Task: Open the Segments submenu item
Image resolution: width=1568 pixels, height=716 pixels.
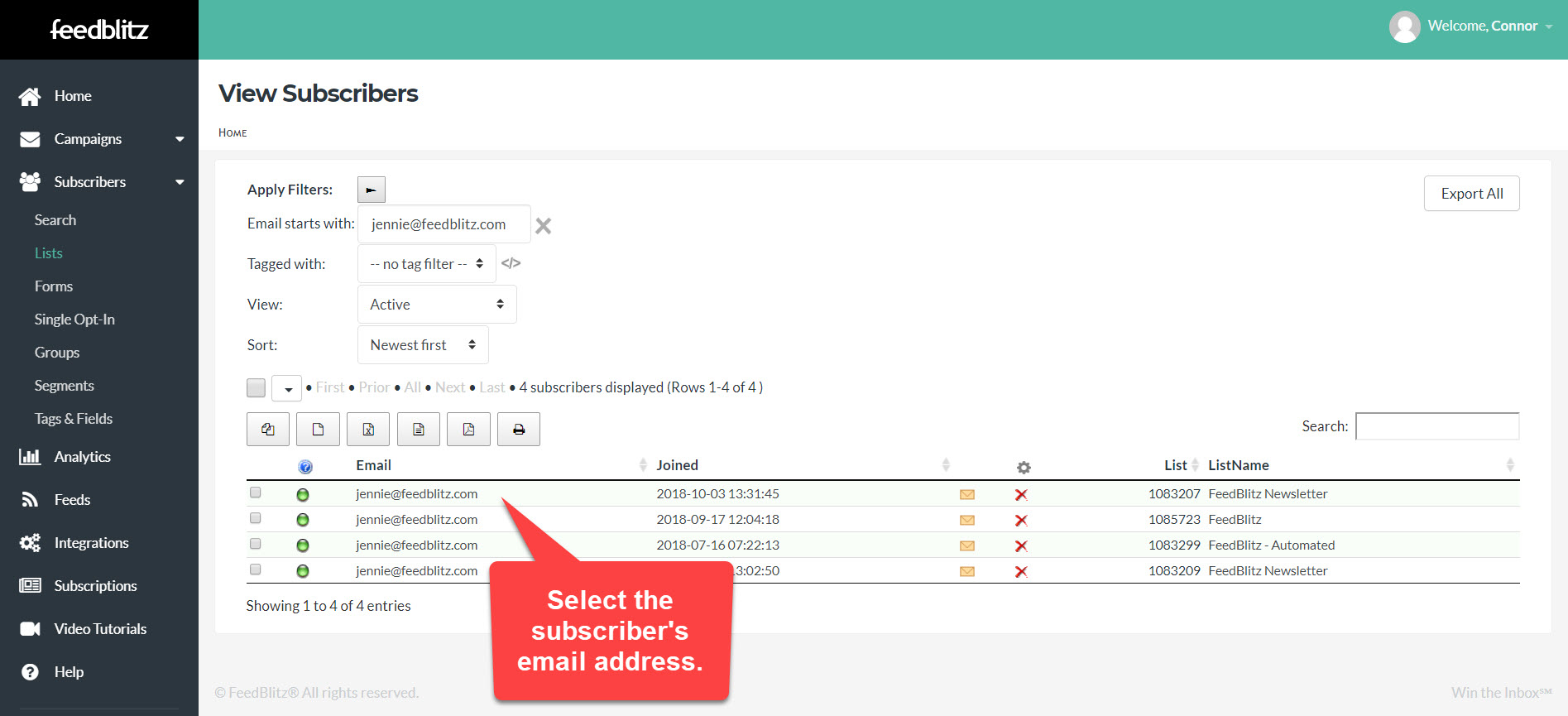Action: click(x=65, y=386)
